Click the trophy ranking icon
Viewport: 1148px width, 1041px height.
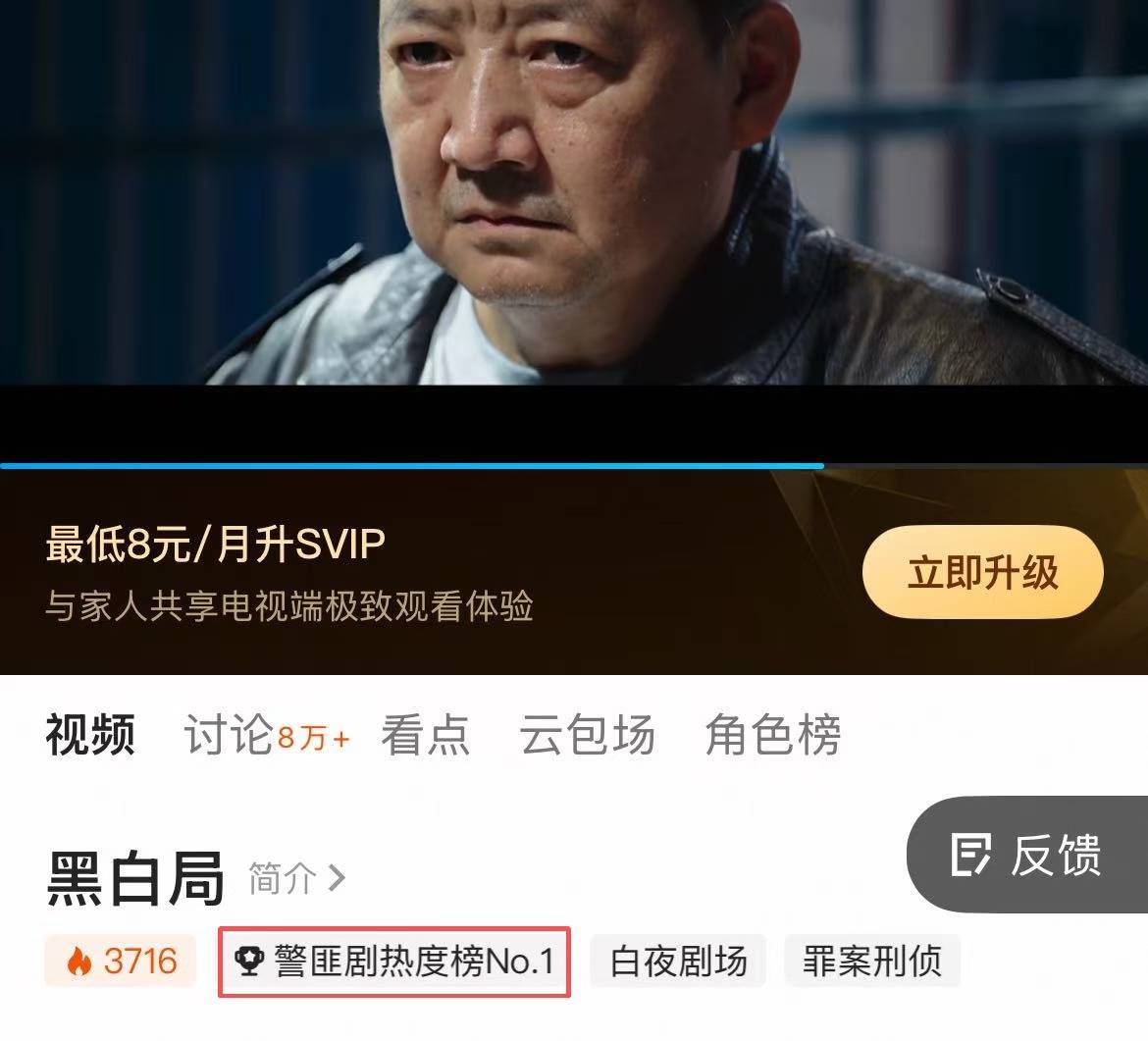(x=249, y=962)
